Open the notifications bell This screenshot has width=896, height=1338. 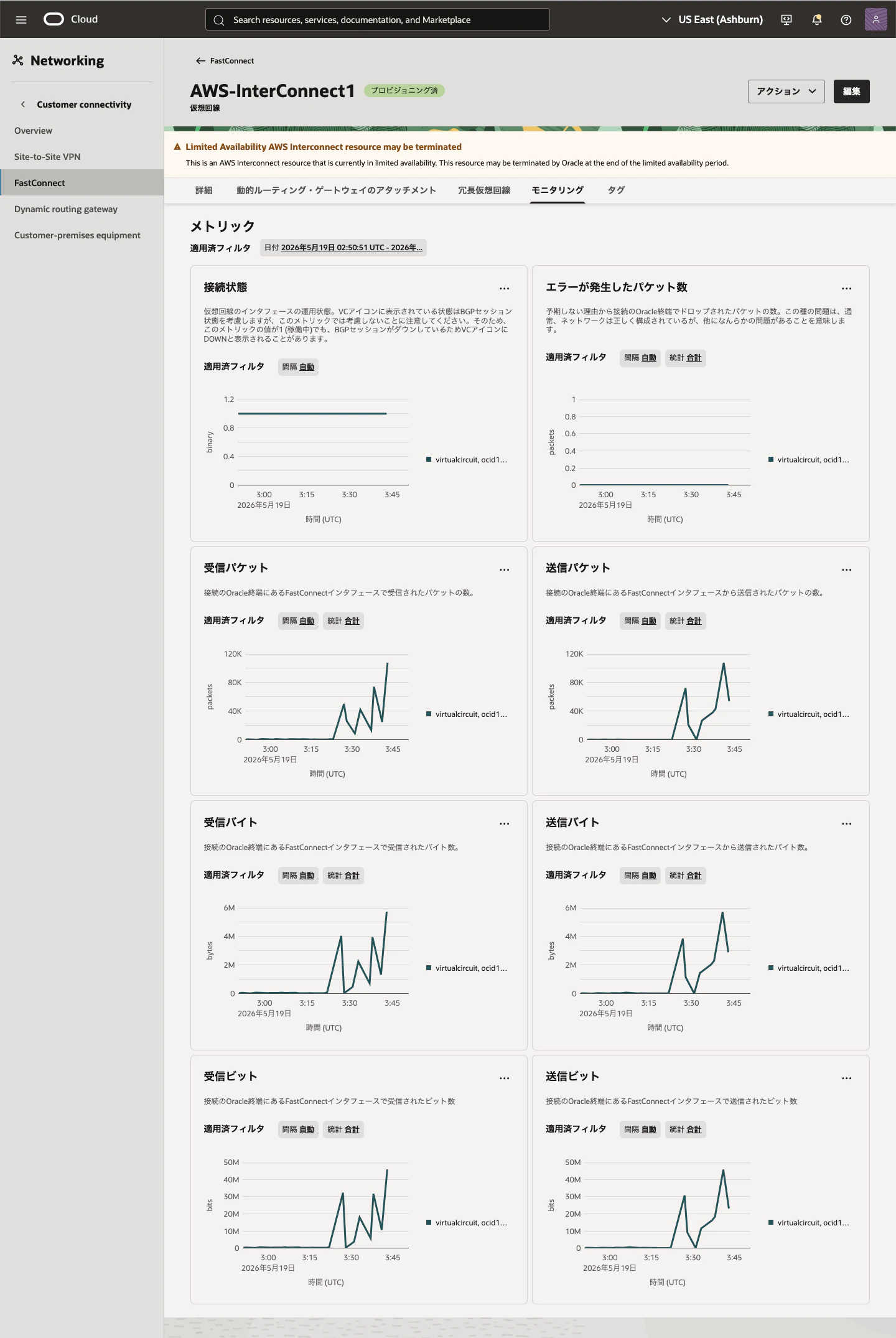click(x=817, y=20)
